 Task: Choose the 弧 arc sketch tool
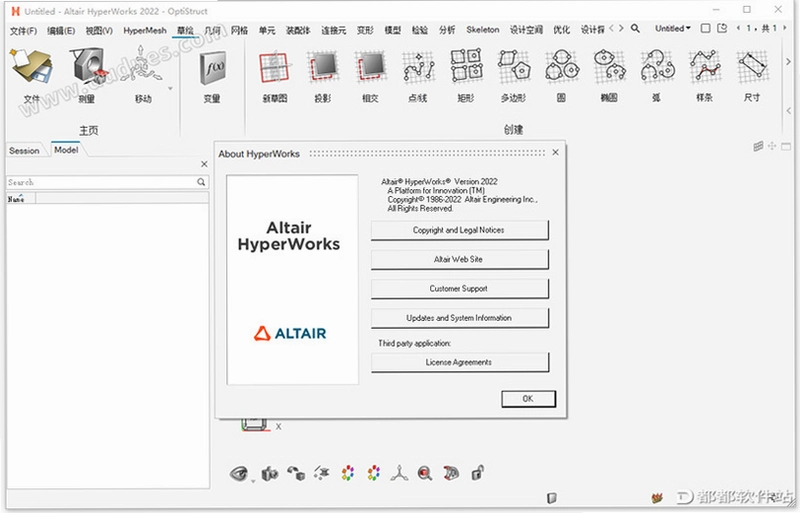coord(657,76)
